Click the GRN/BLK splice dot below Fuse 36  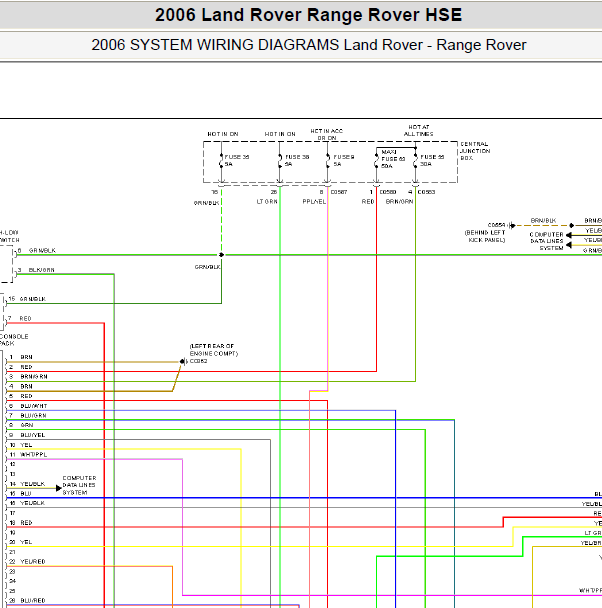click(x=221, y=255)
